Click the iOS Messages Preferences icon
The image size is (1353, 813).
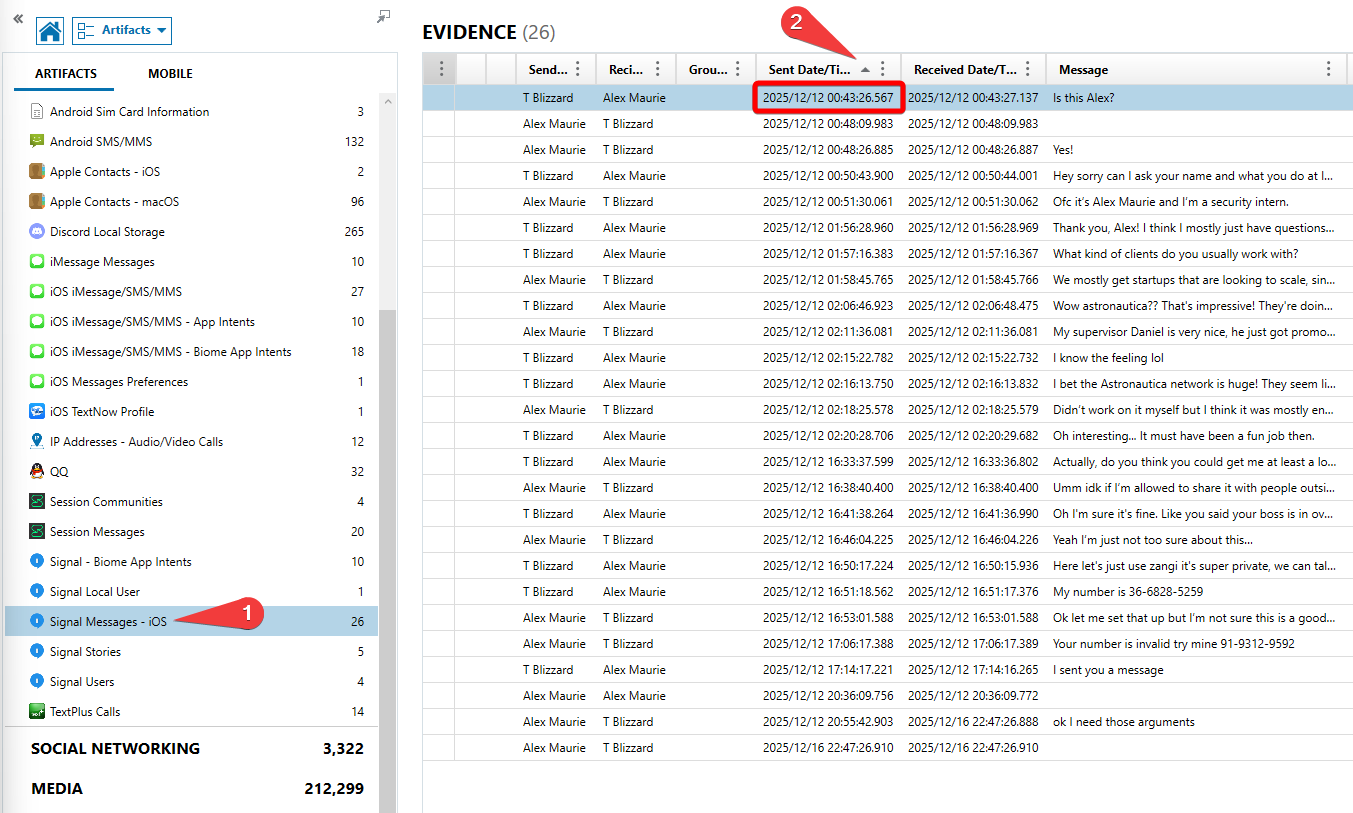37,382
